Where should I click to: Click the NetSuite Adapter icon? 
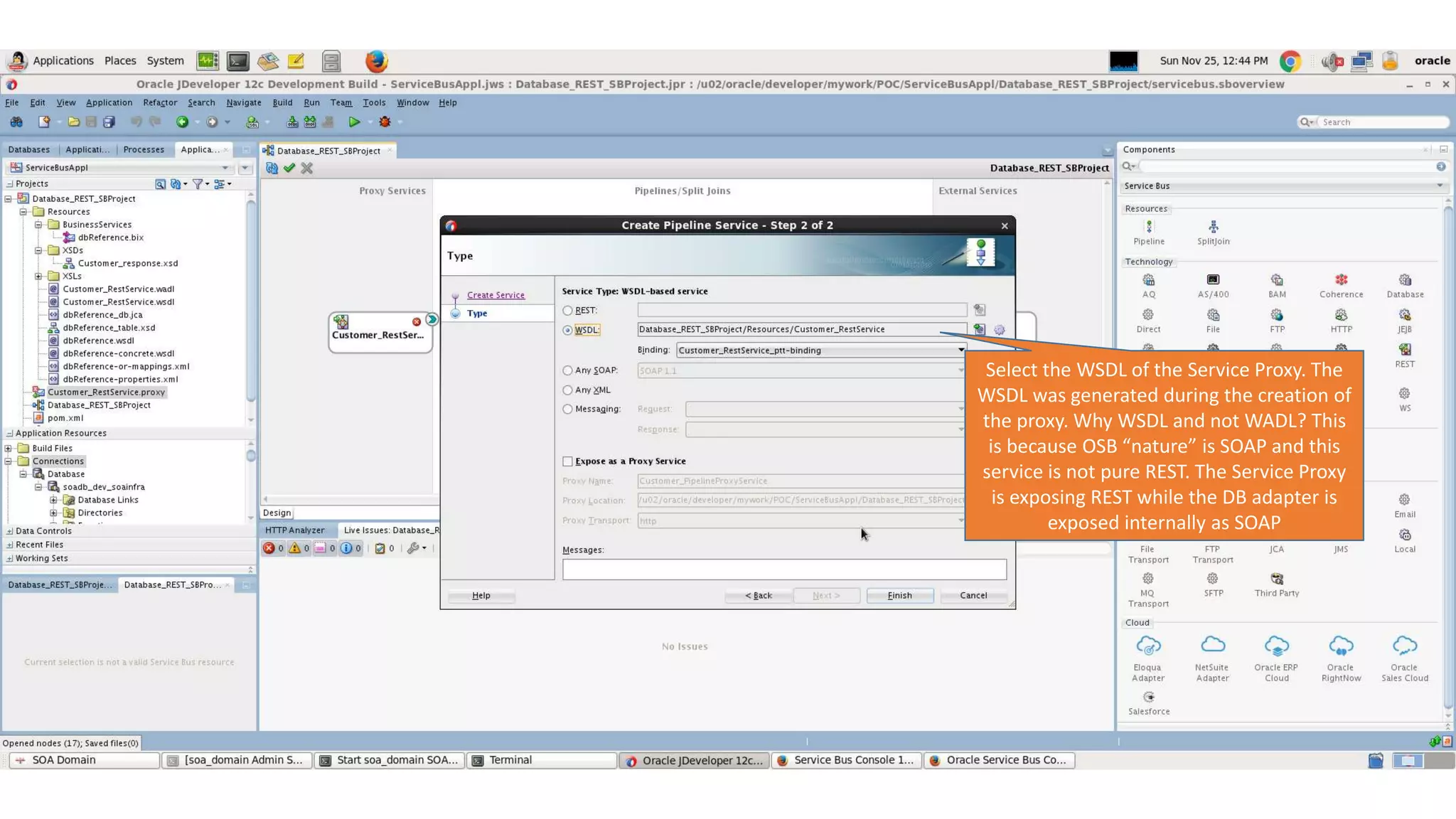pyautogui.click(x=1212, y=646)
